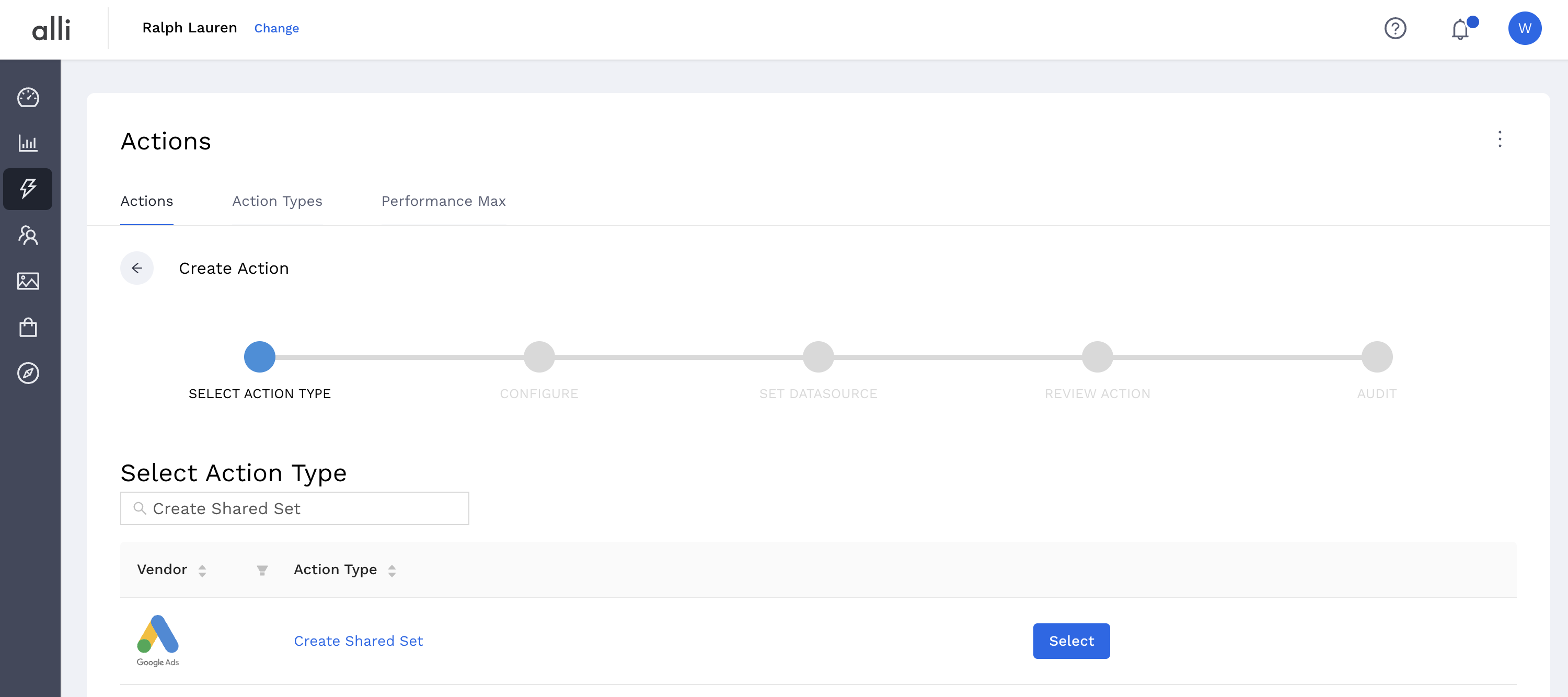Open the image creative sidebar icon
Screen dimensions: 1568x697
point(28,281)
